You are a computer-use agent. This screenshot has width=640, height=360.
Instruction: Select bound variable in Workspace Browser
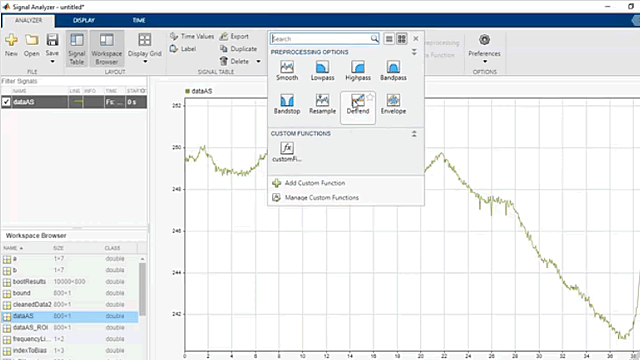70,293
